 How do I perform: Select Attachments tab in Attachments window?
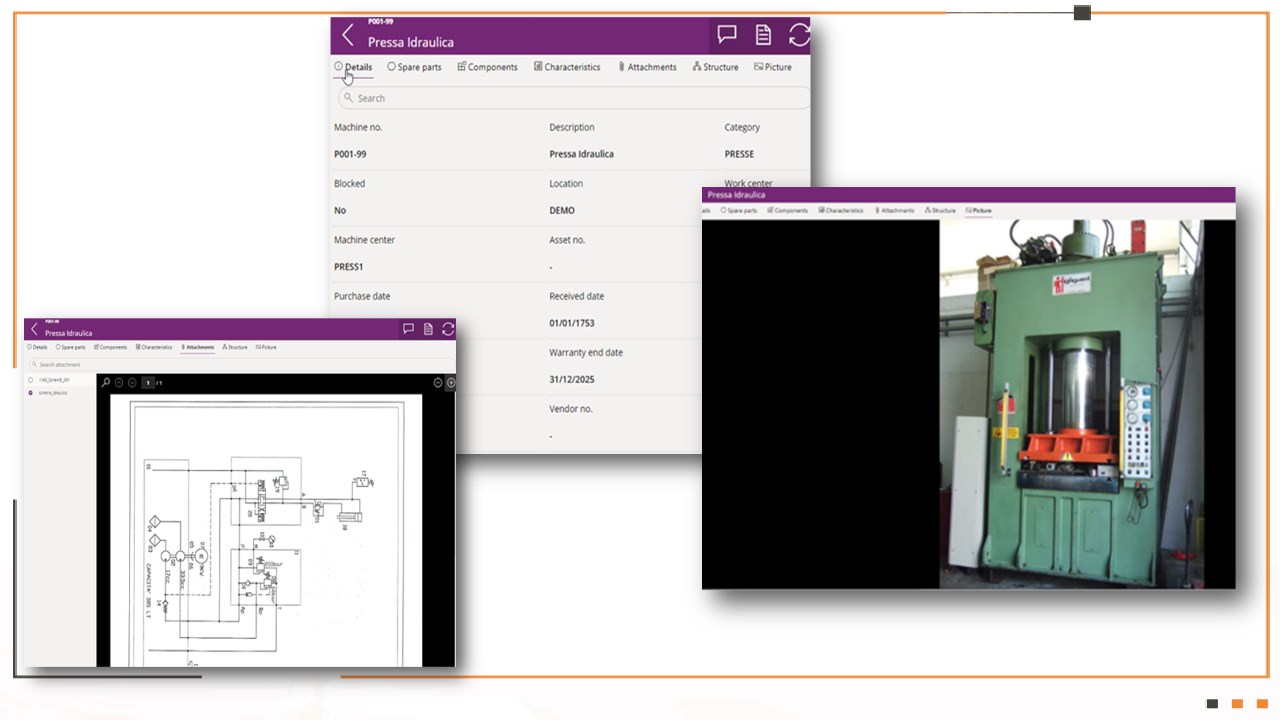[x=198, y=347]
